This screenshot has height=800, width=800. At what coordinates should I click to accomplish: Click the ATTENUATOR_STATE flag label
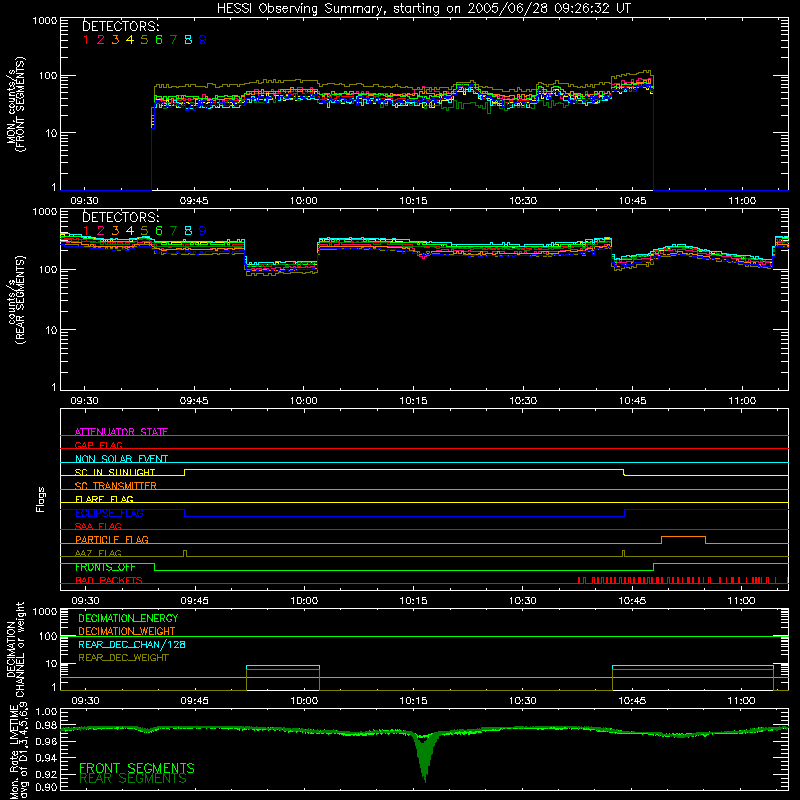pos(121,432)
